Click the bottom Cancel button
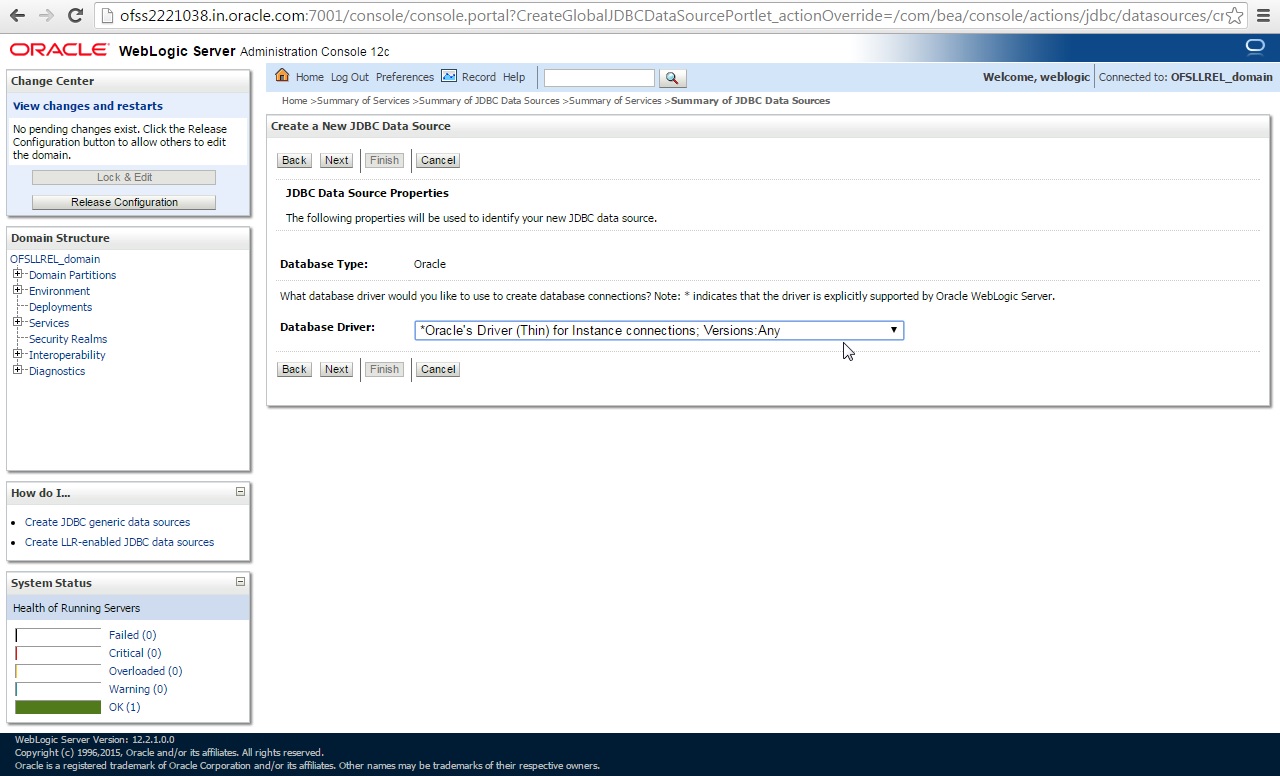This screenshot has height=776, width=1280. click(x=438, y=369)
